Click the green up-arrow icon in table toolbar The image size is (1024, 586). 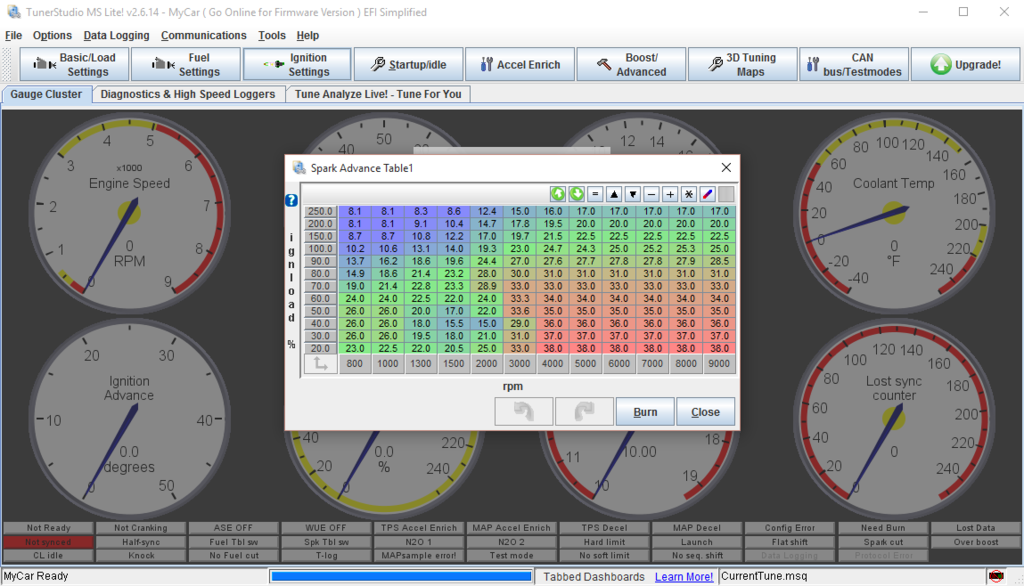tap(558, 194)
